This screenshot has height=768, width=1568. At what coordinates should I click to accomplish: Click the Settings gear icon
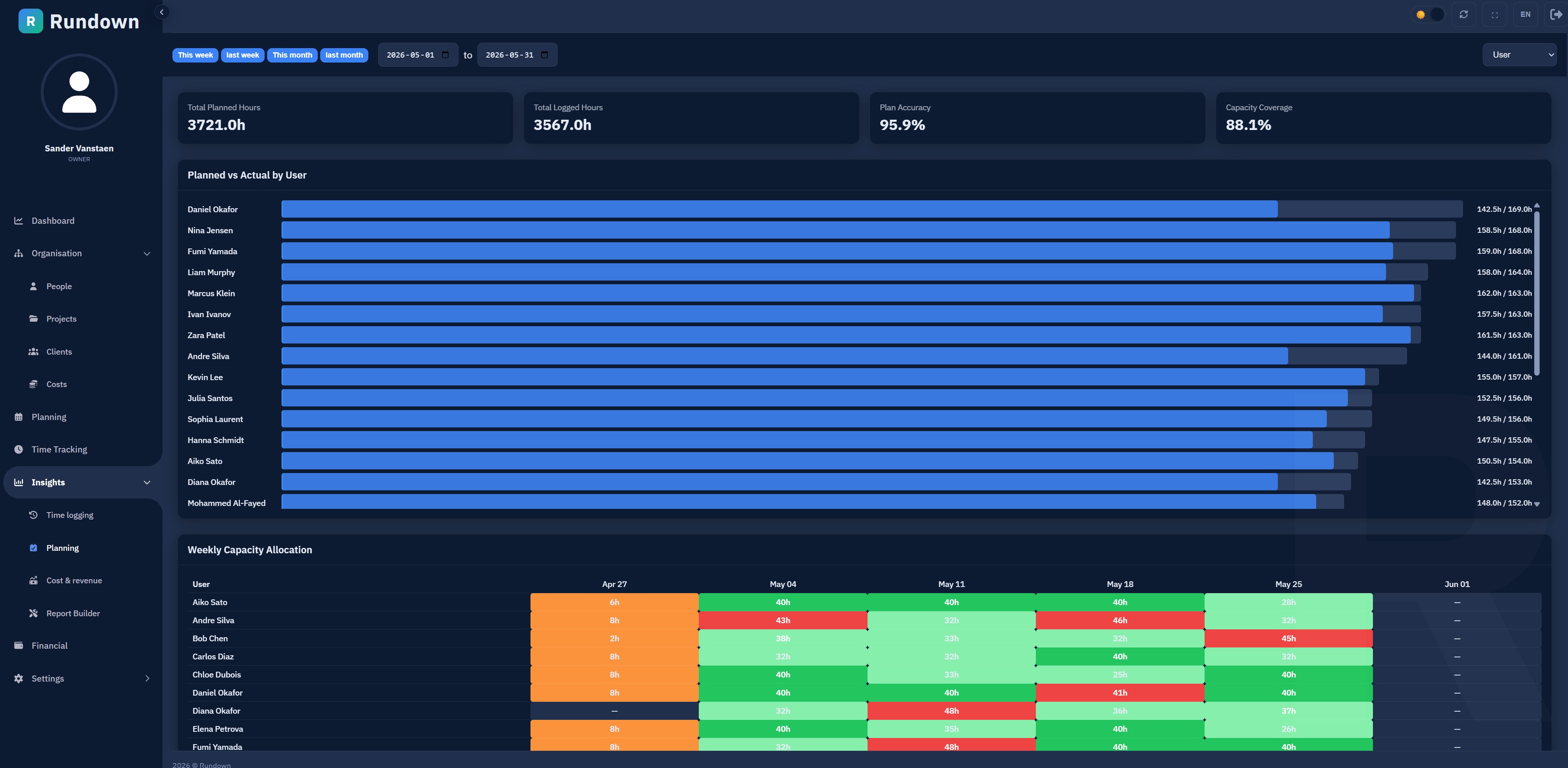pyautogui.click(x=19, y=679)
